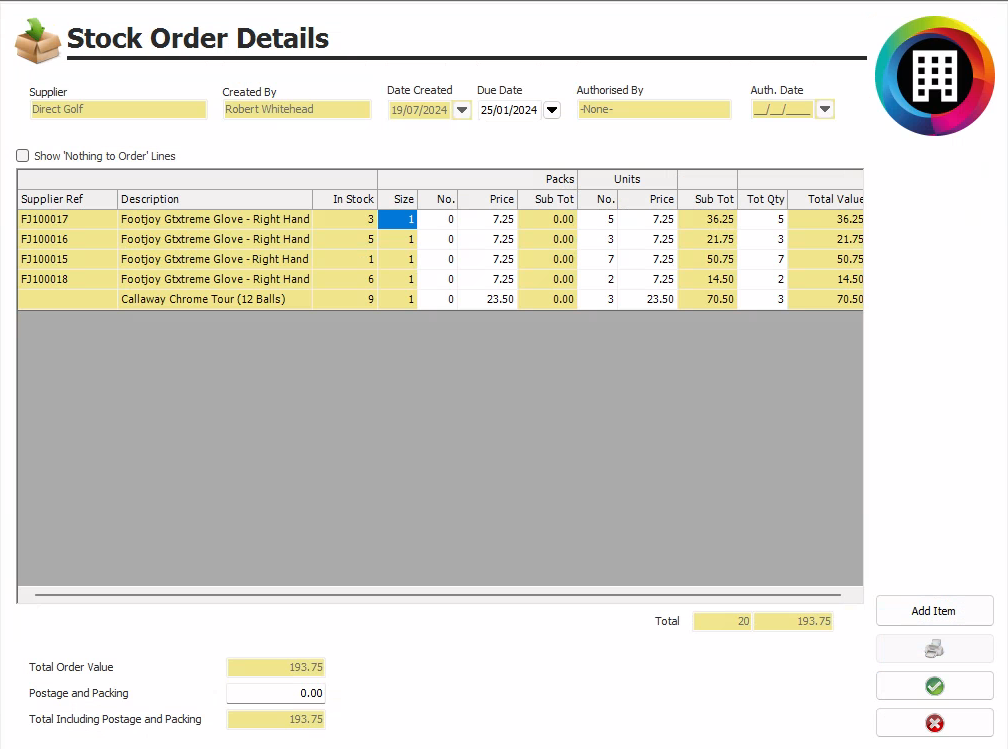Cancel with the red cross button

[935, 723]
